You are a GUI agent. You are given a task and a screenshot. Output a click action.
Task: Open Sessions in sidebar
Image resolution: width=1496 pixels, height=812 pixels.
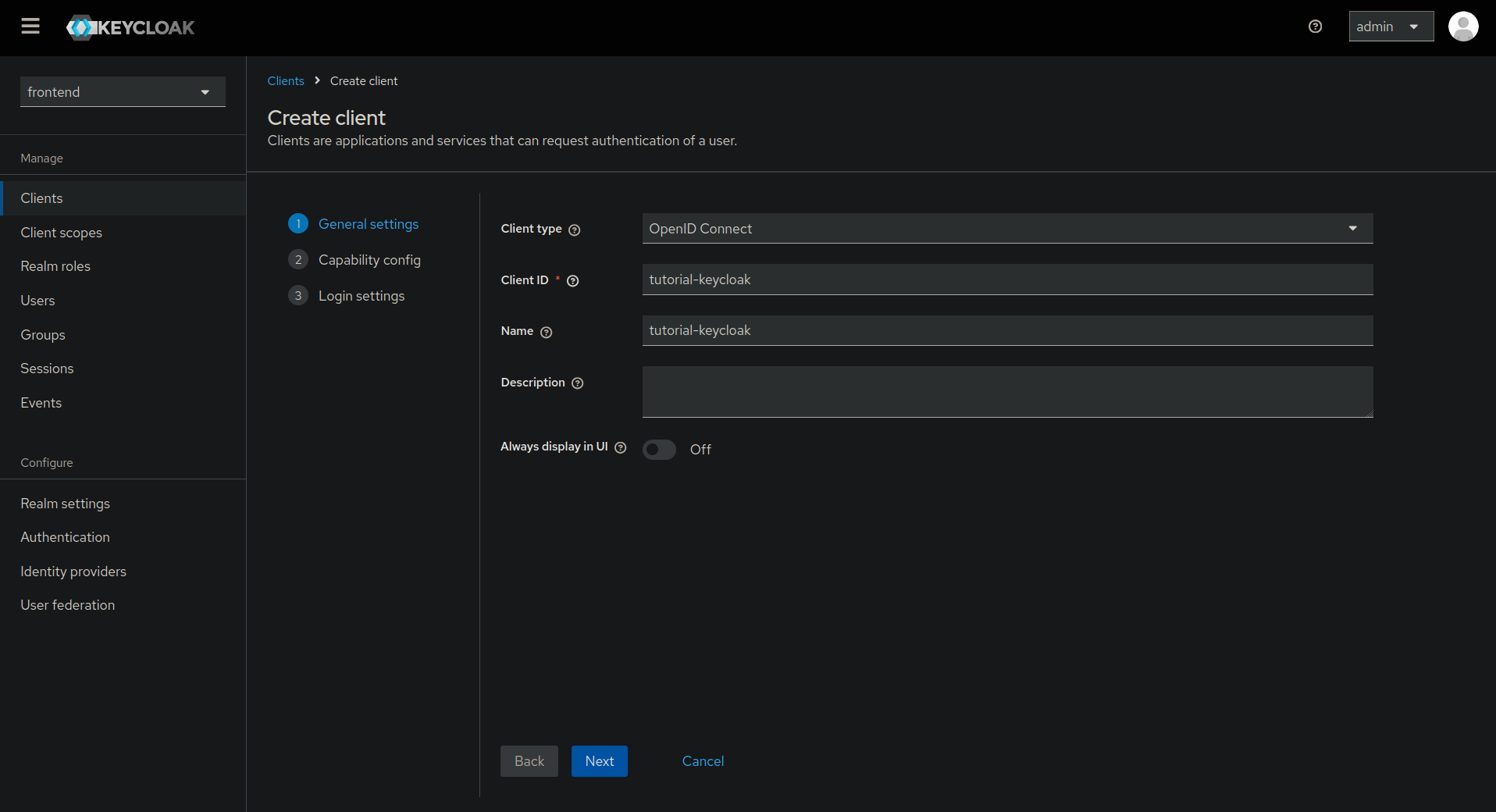coord(123,369)
